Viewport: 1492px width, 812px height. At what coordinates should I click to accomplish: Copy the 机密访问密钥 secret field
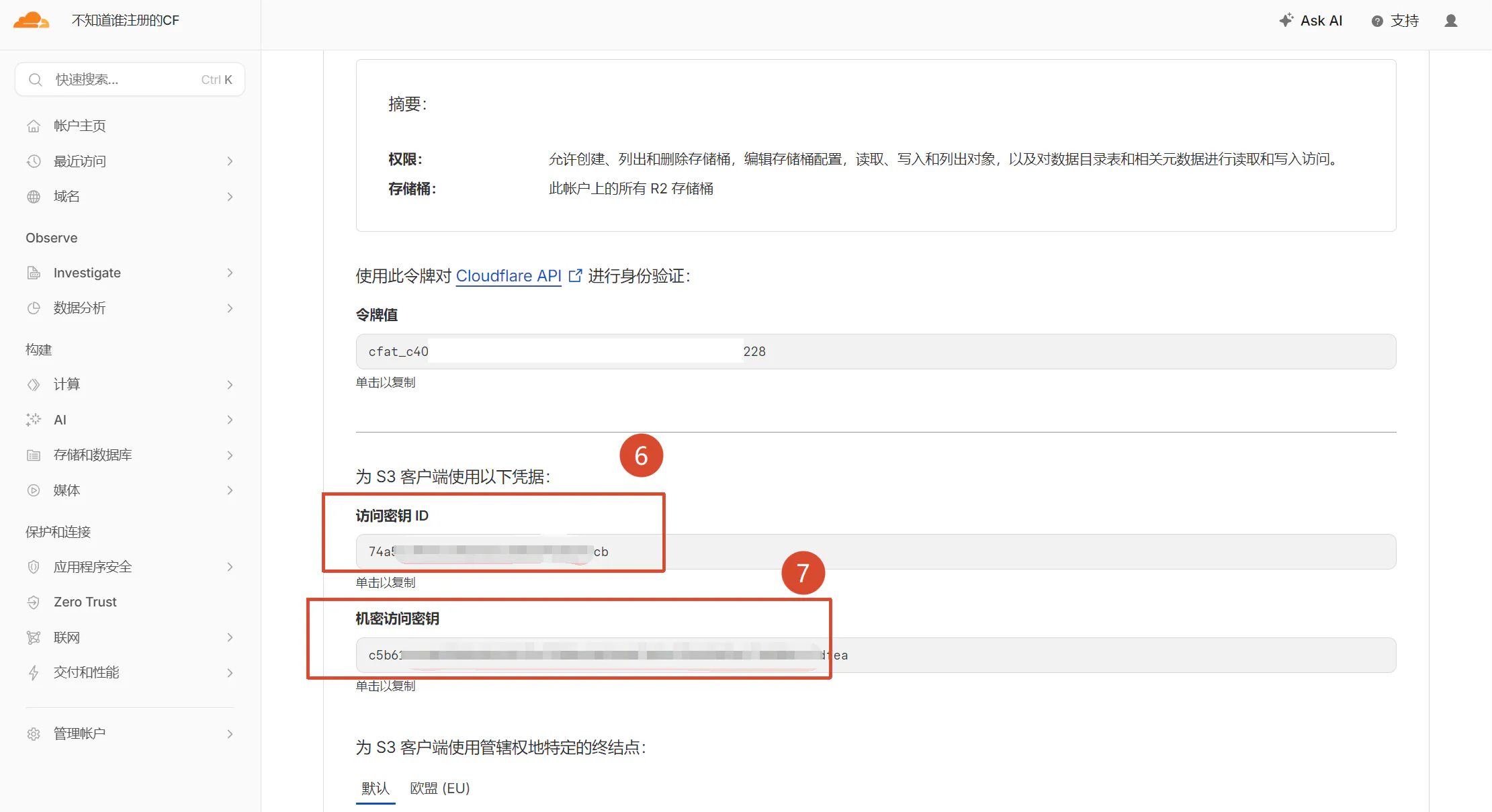coord(876,655)
